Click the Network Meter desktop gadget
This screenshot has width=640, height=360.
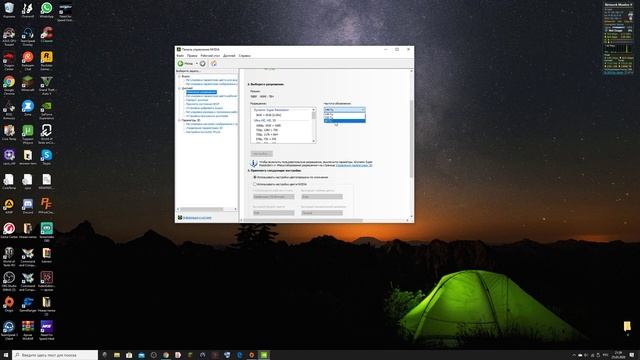[618, 38]
